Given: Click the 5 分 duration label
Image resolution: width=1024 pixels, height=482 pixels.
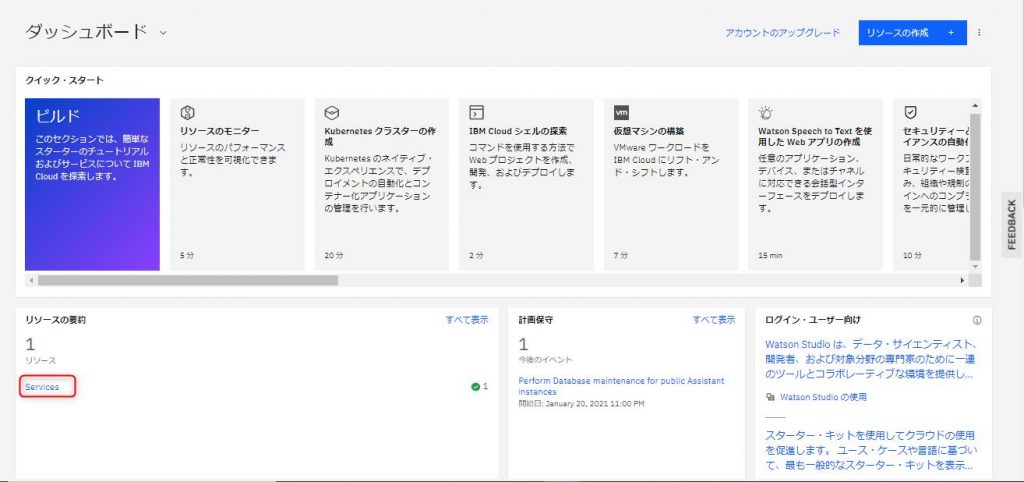Looking at the screenshot, I should 187,255.
